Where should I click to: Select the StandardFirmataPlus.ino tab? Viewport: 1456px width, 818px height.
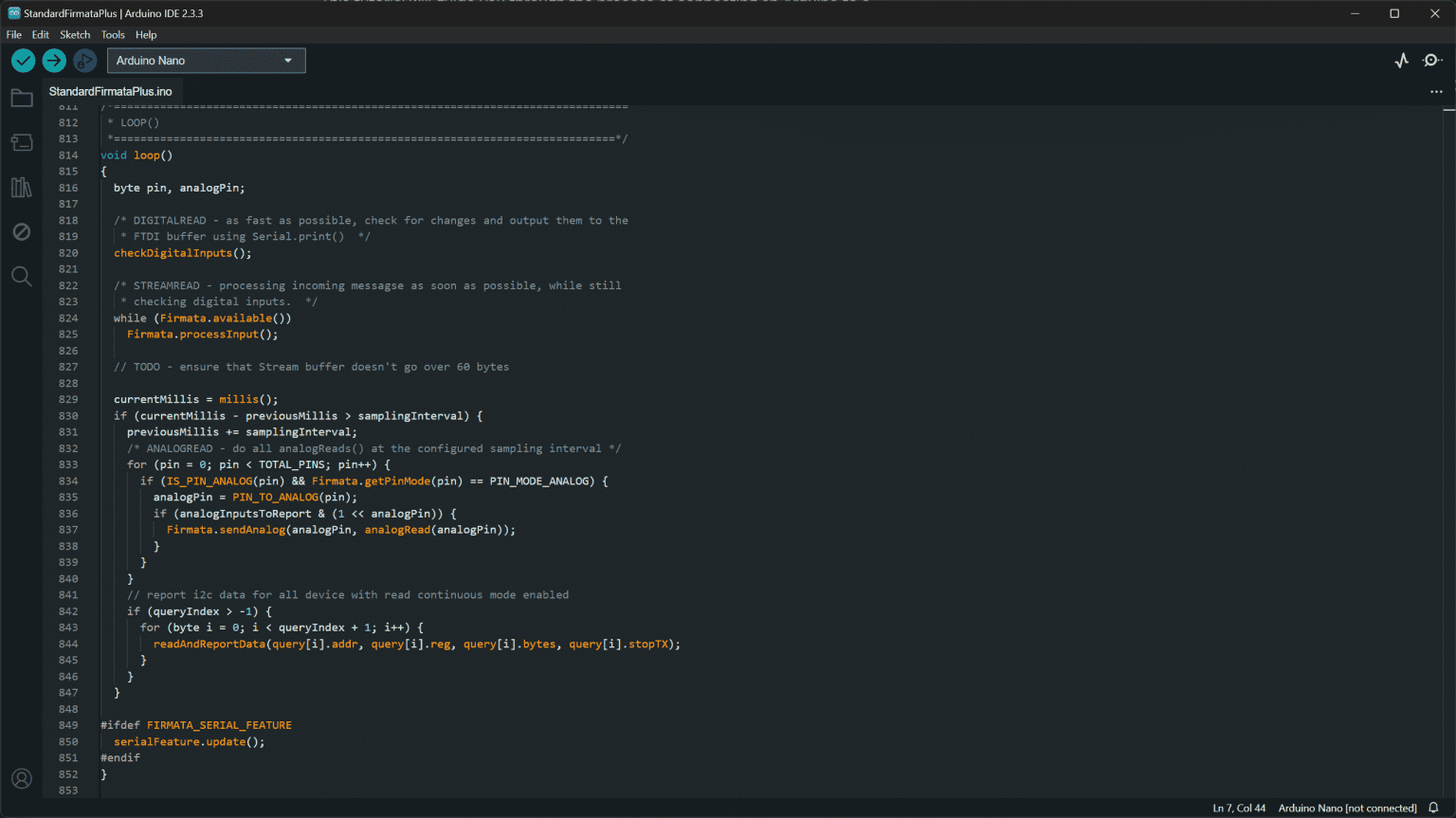click(111, 91)
